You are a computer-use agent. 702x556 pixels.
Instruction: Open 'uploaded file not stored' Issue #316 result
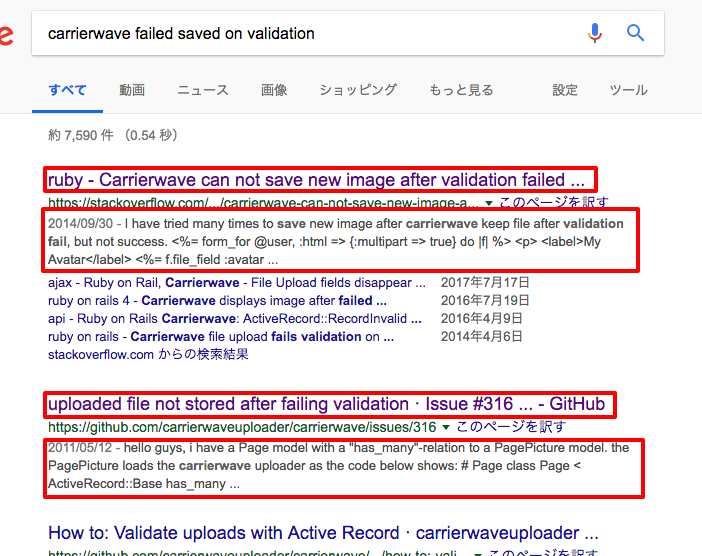[326, 404]
